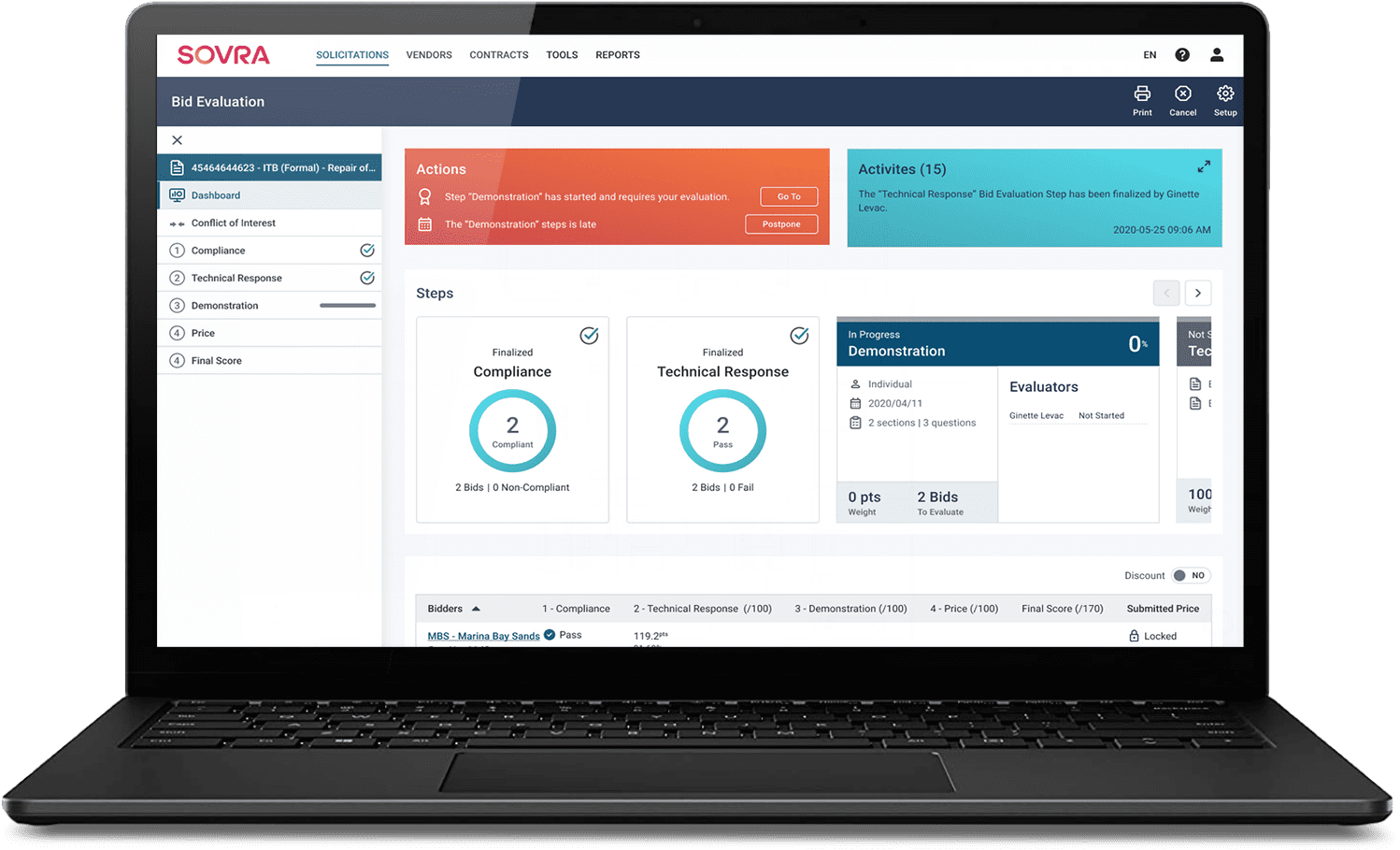Viewport: 1400px width, 850px height.
Task: Click the calendar icon in Actions
Action: (425, 224)
